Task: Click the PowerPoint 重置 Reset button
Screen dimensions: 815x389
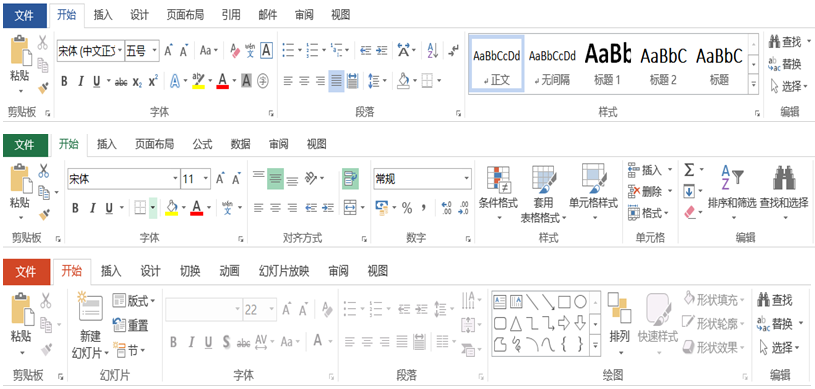Action: [x=130, y=326]
